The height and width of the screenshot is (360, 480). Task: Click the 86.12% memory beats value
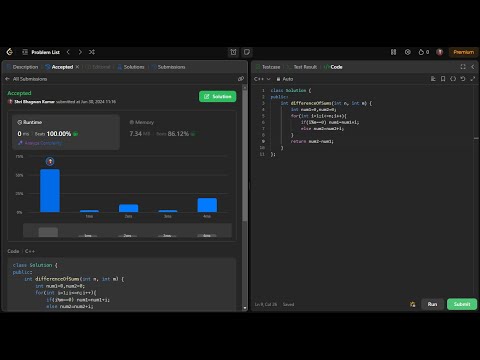[x=178, y=134]
